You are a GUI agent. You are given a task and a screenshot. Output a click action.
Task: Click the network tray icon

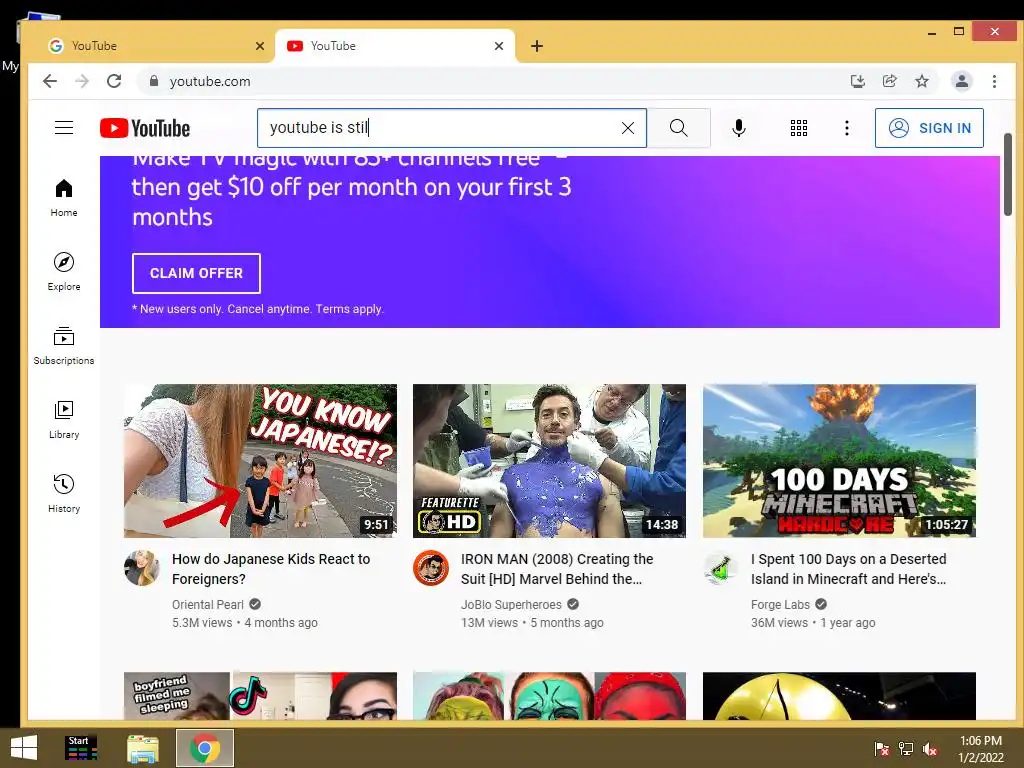[x=906, y=749]
